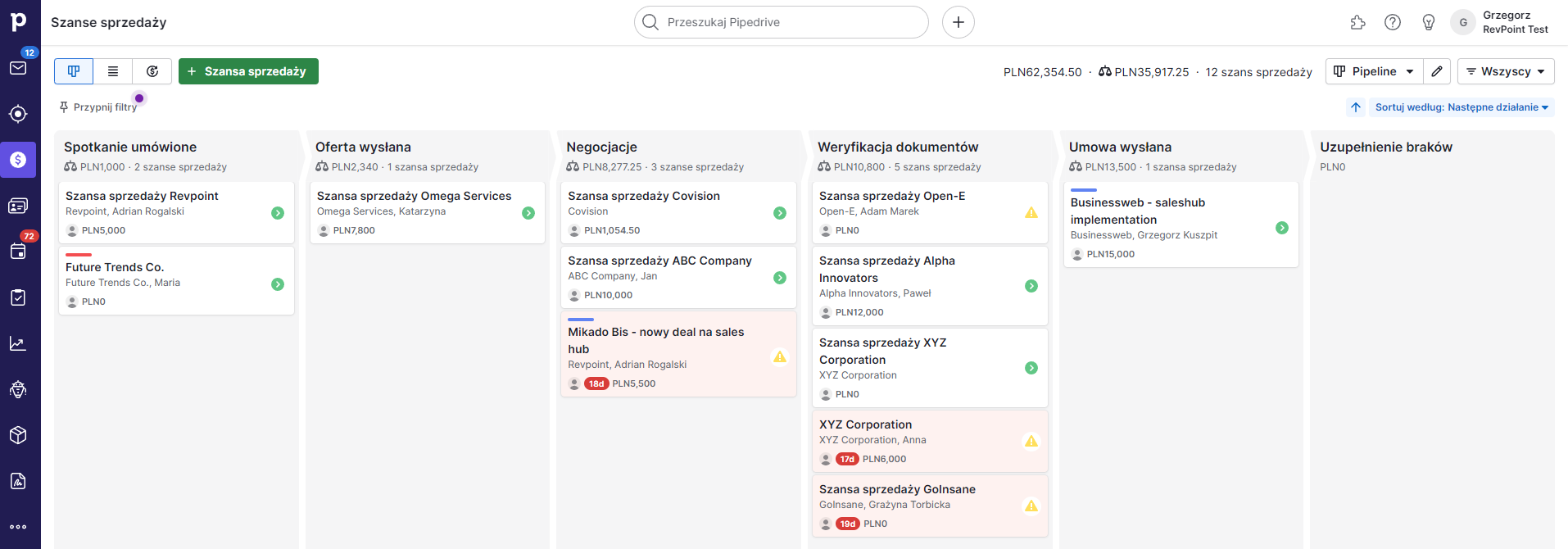Open Sortuj według: Następne działanie dropdown
The height and width of the screenshot is (549, 1568).
coord(1462,107)
